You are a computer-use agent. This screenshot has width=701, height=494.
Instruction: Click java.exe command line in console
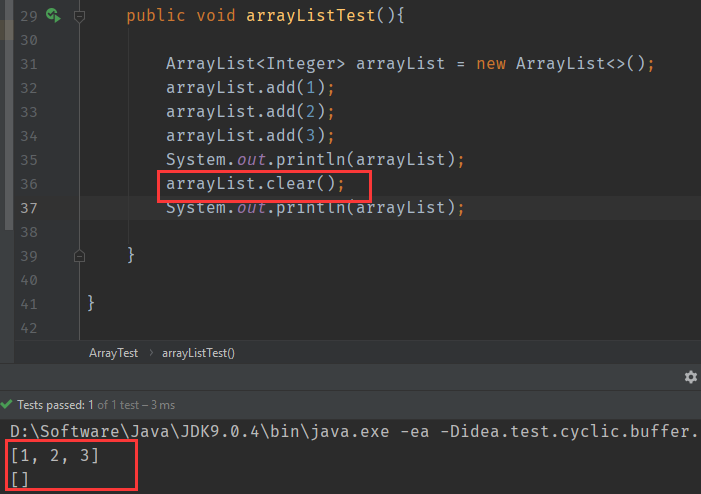click(x=354, y=431)
